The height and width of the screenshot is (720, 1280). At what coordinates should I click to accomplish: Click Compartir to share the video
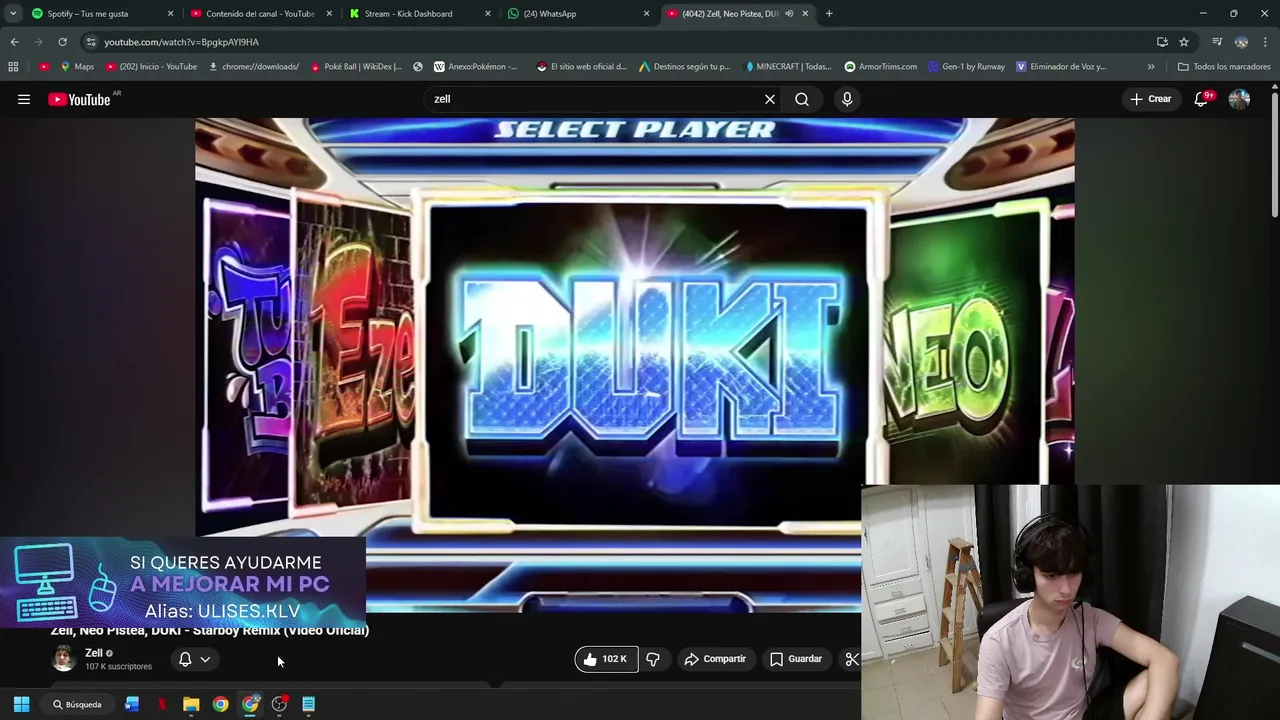pos(715,659)
